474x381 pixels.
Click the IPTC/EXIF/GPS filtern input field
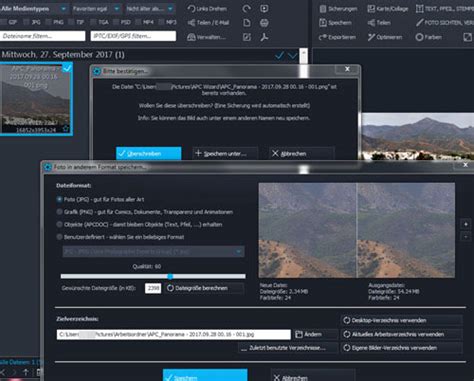coord(133,36)
